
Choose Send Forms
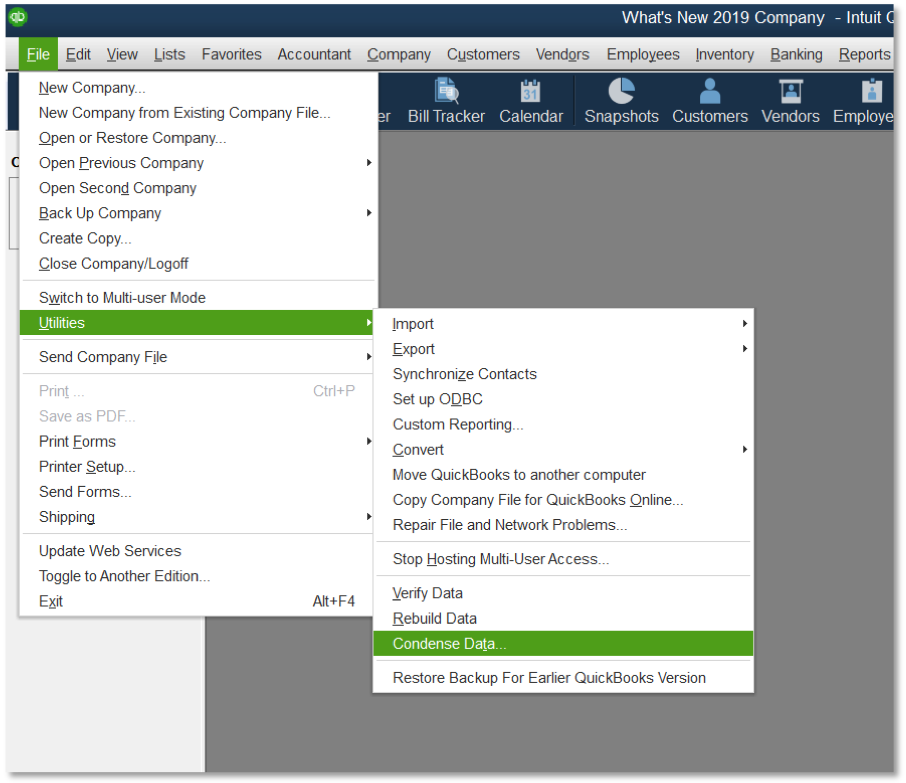pos(198,491)
